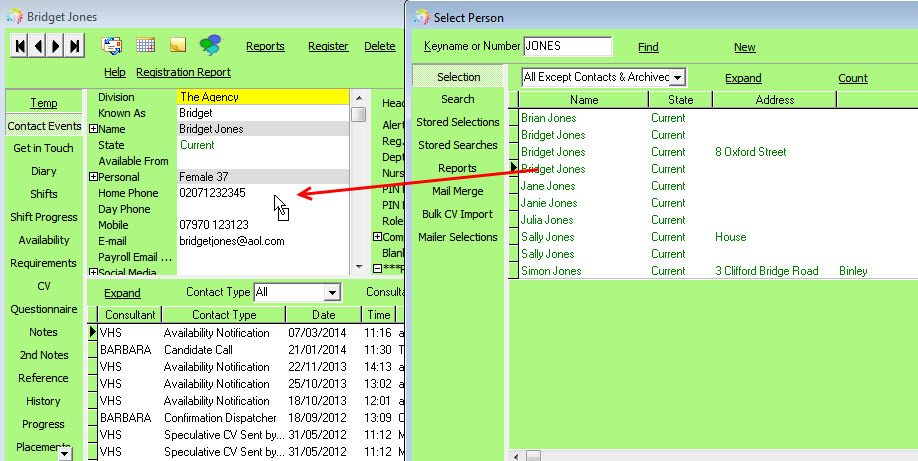918x461 pixels.
Task: Open the 2nd Notes tab
Action: pos(44,355)
